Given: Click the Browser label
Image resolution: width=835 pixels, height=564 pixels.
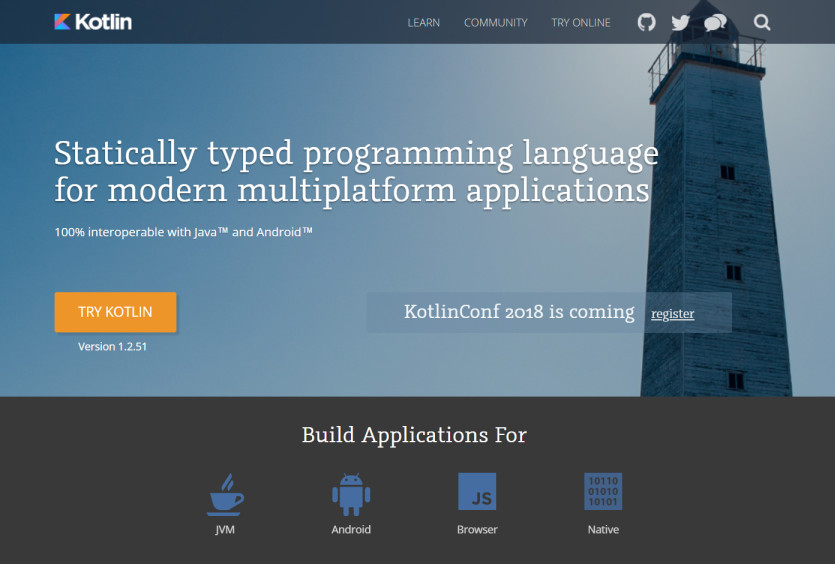Looking at the screenshot, I should (477, 529).
